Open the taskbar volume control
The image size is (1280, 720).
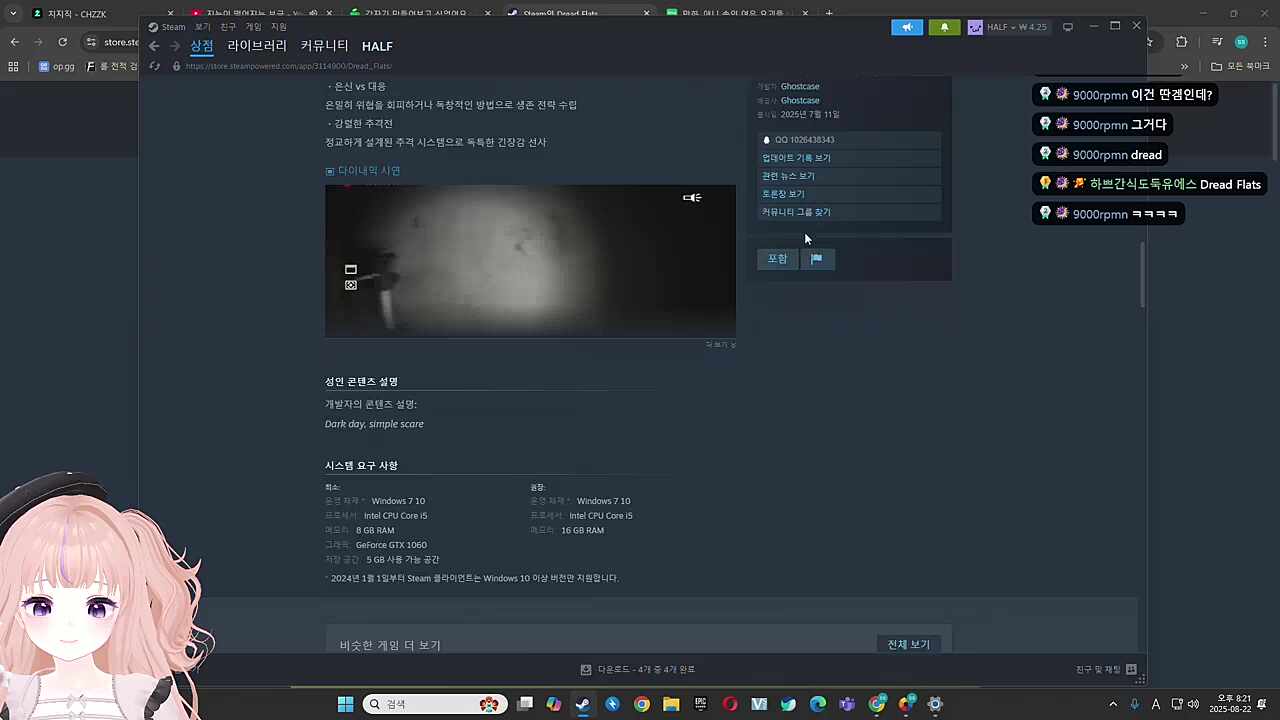[x=1193, y=704]
